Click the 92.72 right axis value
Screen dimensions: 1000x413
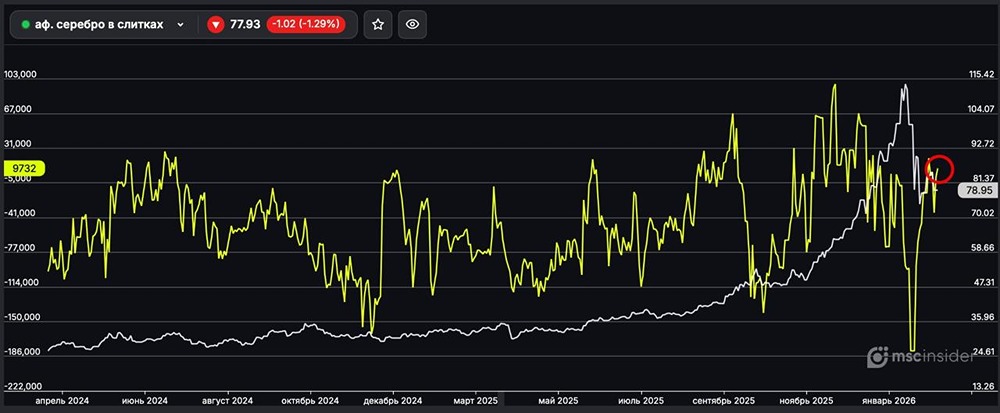click(982, 143)
